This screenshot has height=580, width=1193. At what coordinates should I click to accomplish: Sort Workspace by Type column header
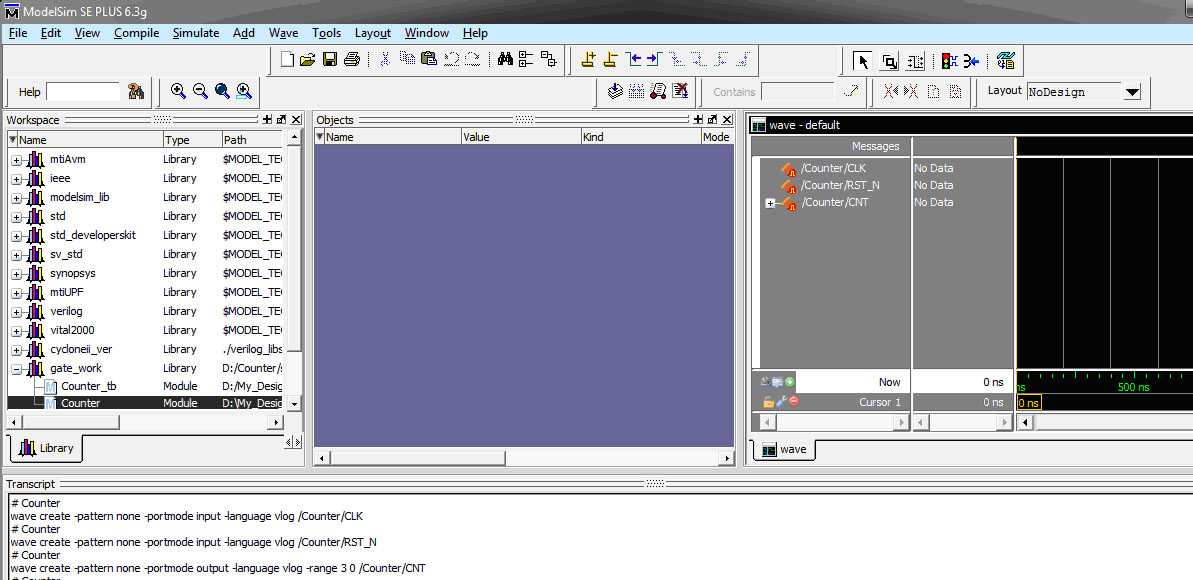click(x=192, y=140)
